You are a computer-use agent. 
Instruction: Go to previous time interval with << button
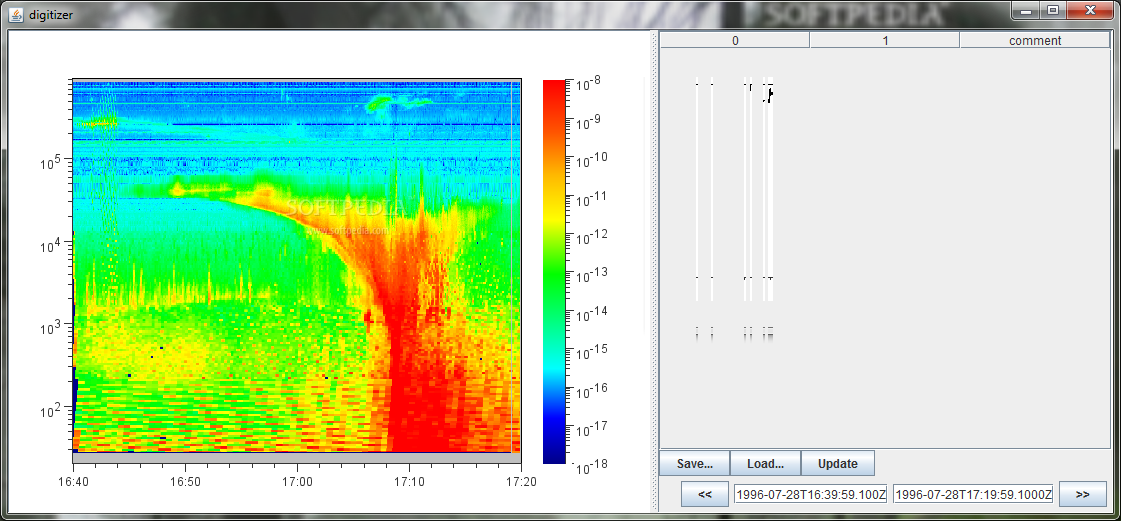704,494
